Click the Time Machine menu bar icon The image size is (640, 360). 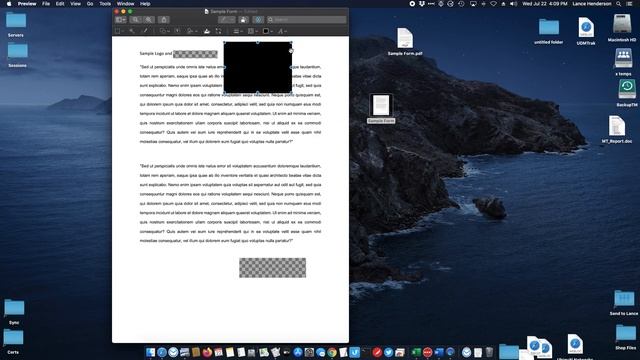(461, 4)
